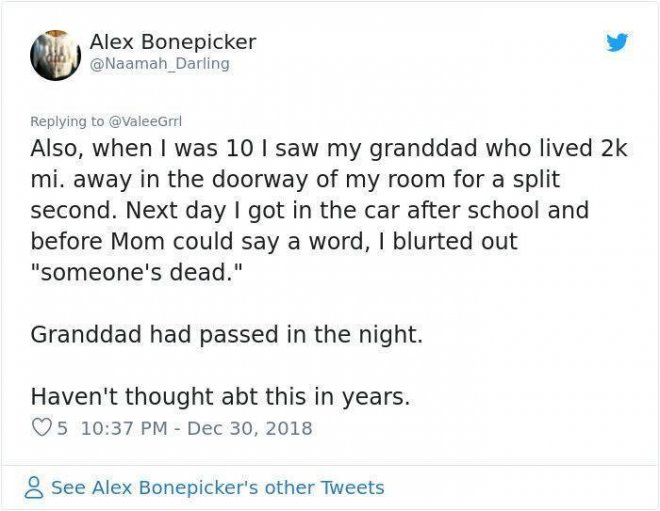Click "Haven't thought abt this in years."

(x=220, y=396)
